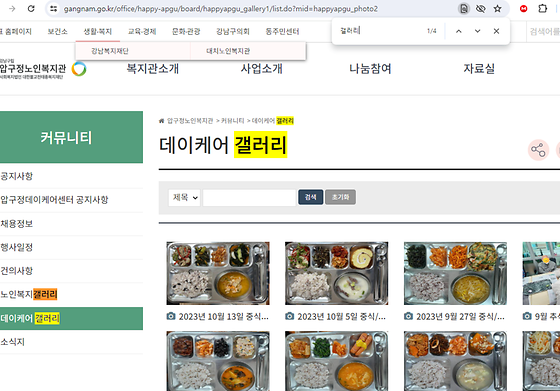Click camera icon beside 2023년 9월 27일
560x391 pixels.
[x=408, y=316]
